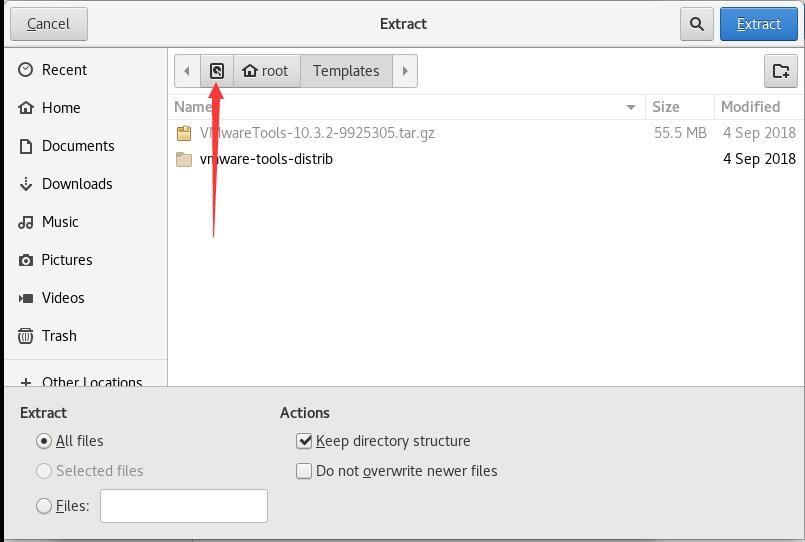Click the search magnifier icon

click(x=696, y=24)
